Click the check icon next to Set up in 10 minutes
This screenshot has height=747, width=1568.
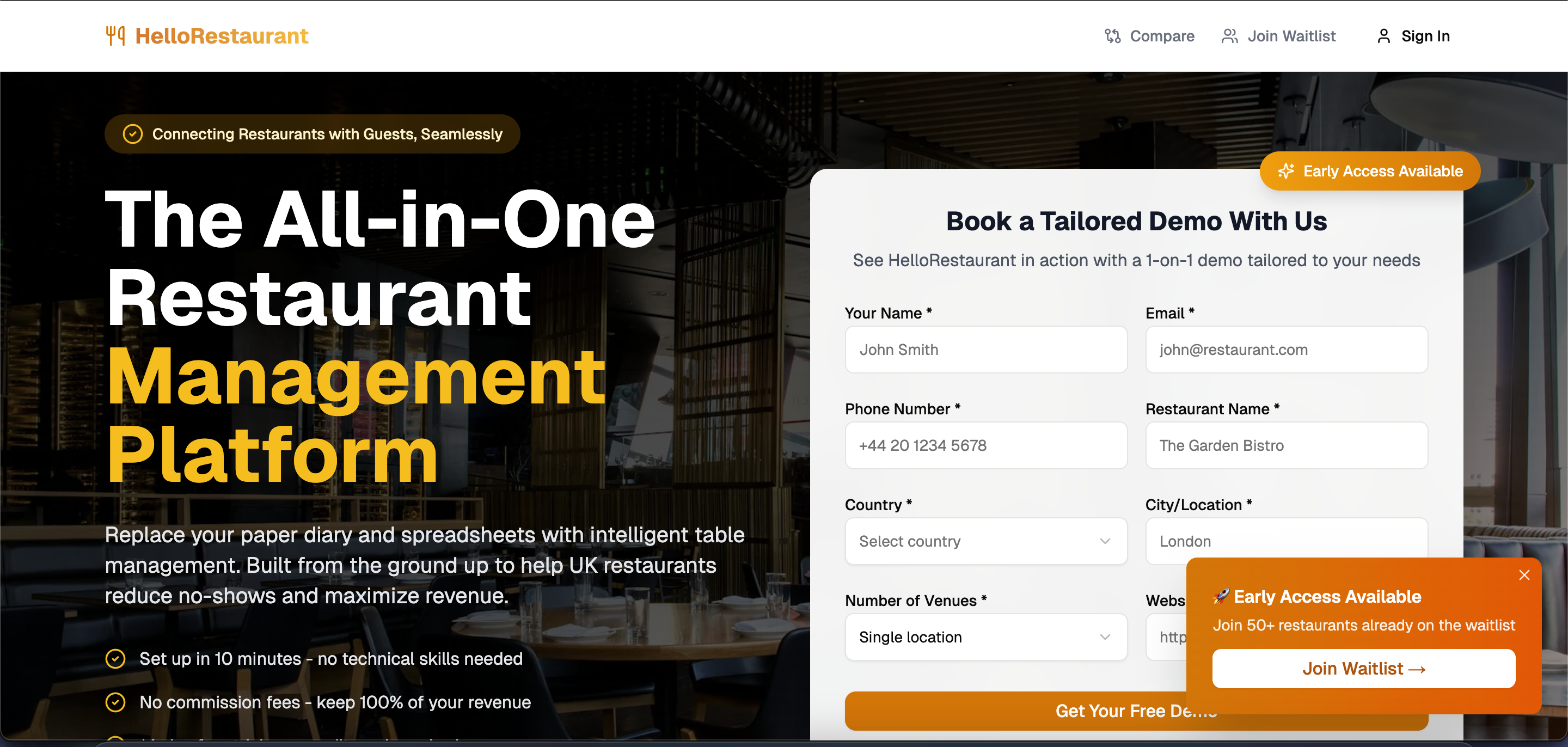(x=115, y=659)
